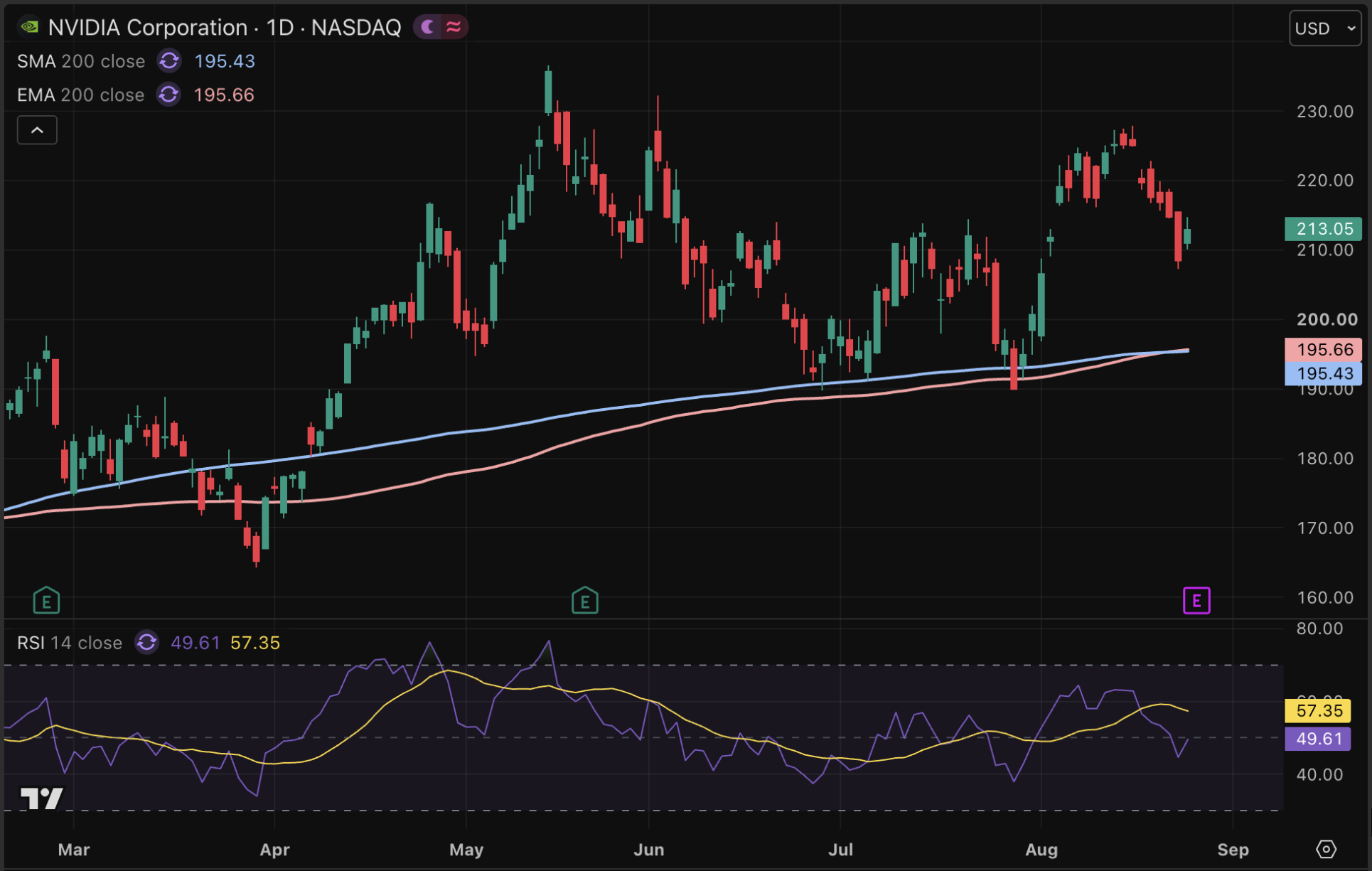Click the yellow 57.35 RSI axis label
Viewport: 1372px width, 871px height.
[x=1318, y=710]
